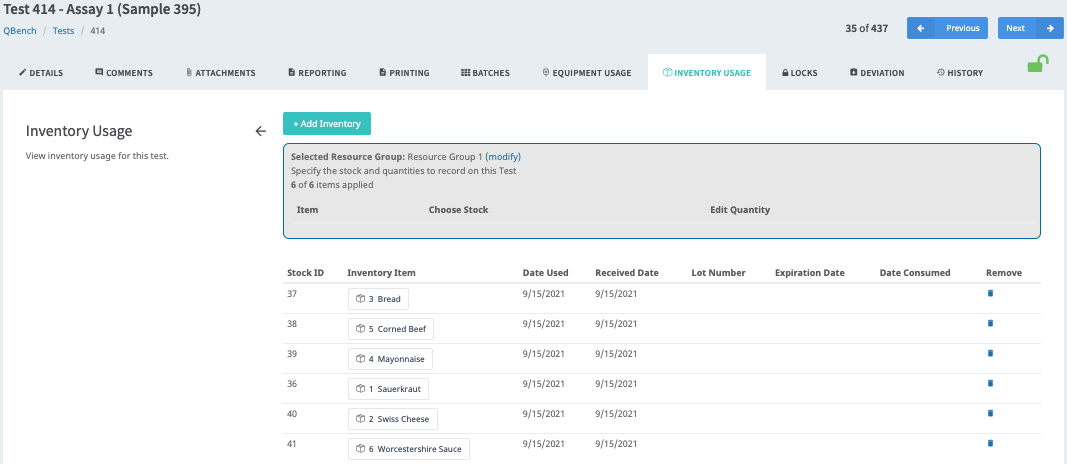Remove the Bread inventory row via trash icon
This screenshot has width=1067, height=464.
pyautogui.click(x=990, y=293)
